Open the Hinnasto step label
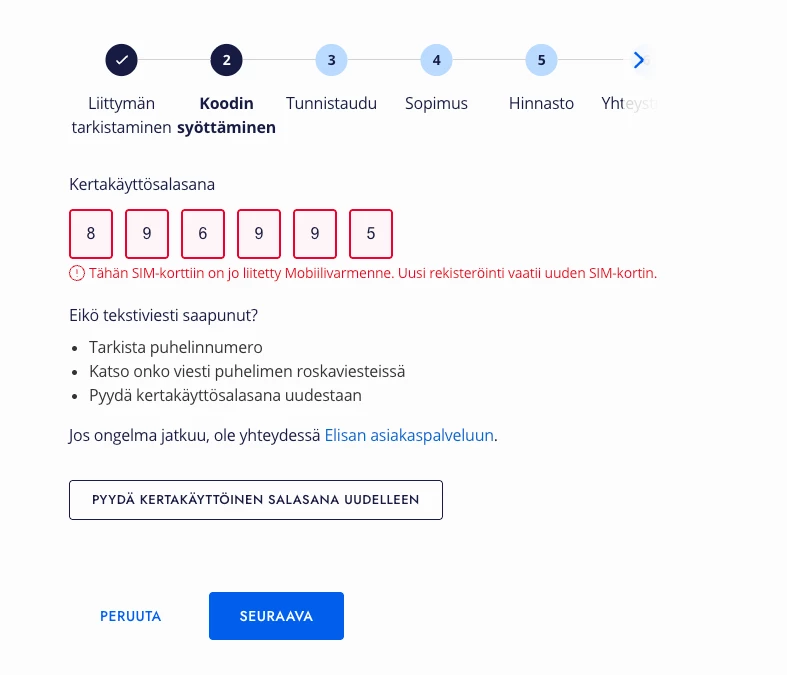Screen dimensions: 787x675 (541, 103)
